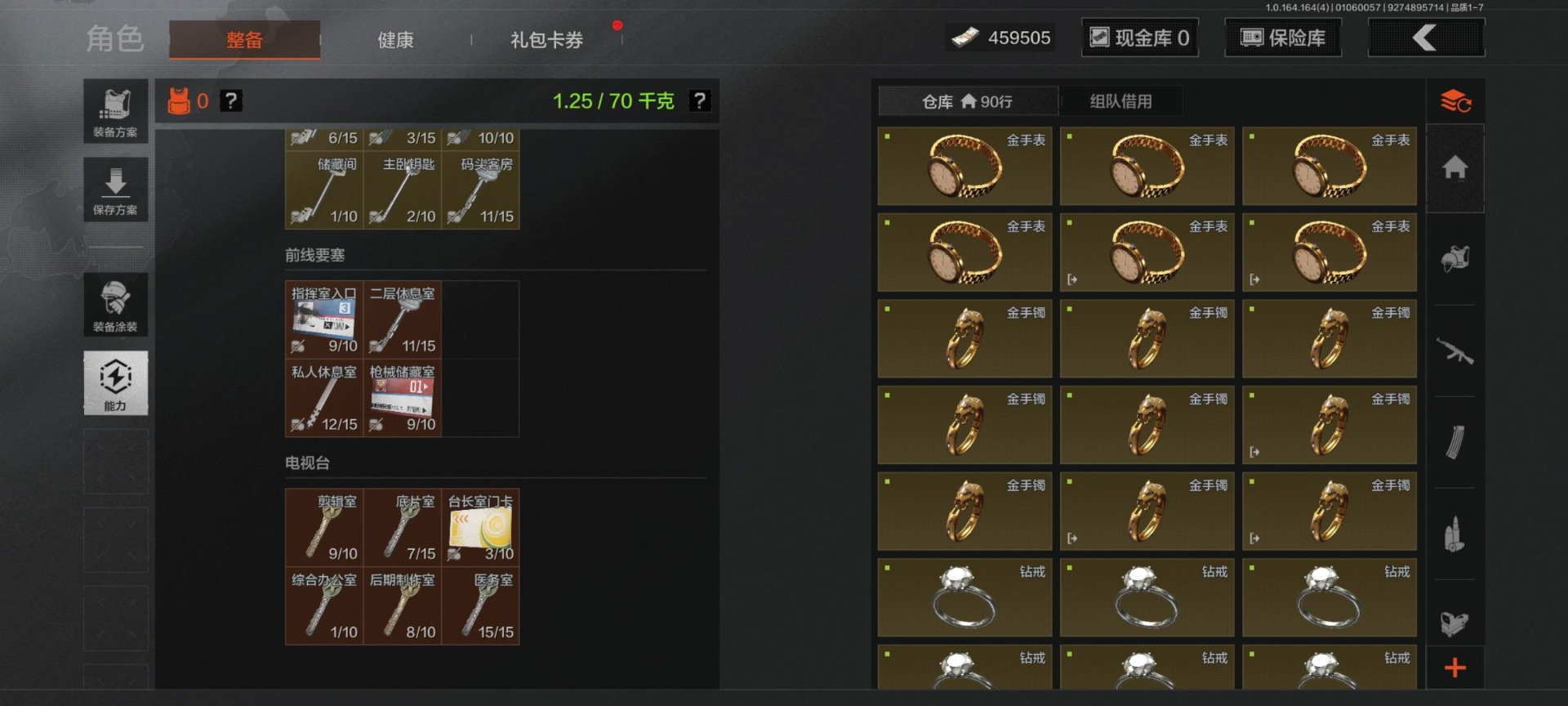Click the orange plus expand icon
The height and width of the screenshot is (706, 1568).
(1455, 668)
